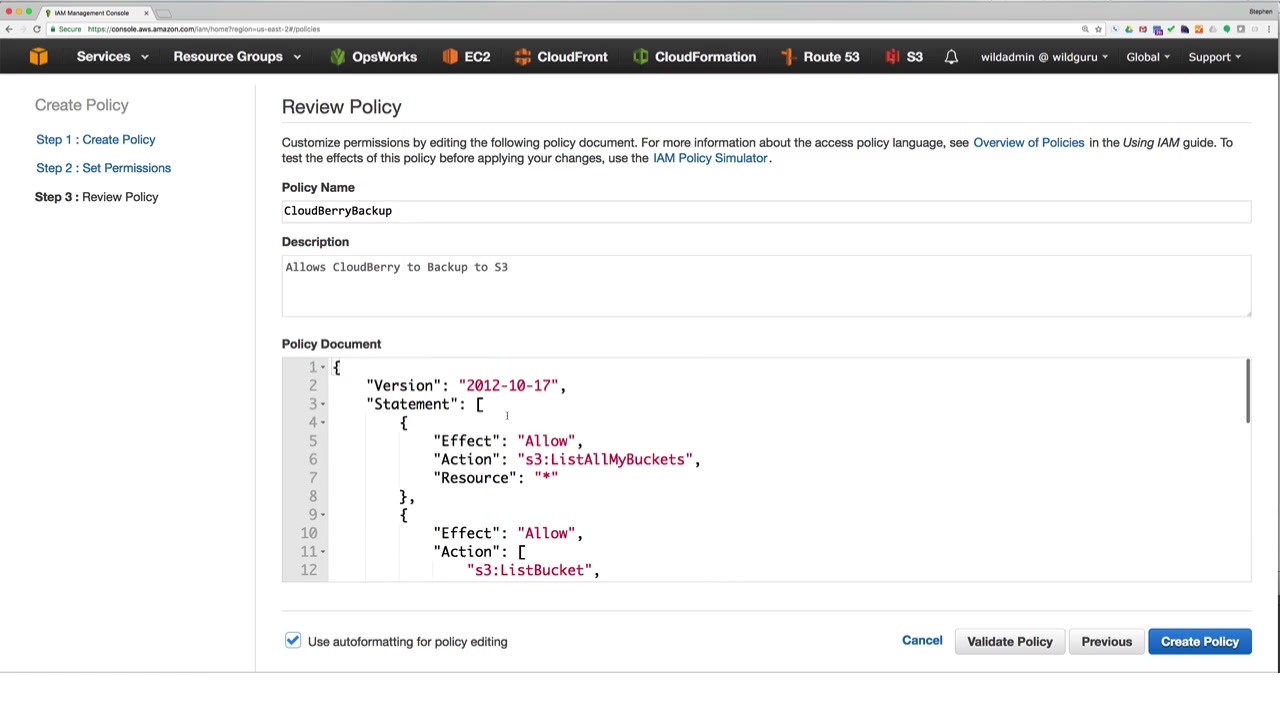1280x720 pixels.
Task: Collapse the code fold at line 9
Action: tap(323, 515)
